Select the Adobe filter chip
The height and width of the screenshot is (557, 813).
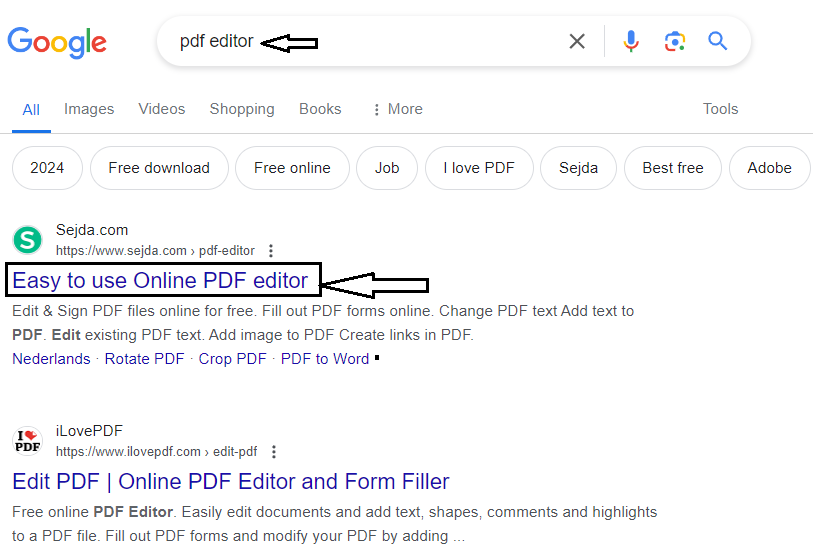coord(769,168)
